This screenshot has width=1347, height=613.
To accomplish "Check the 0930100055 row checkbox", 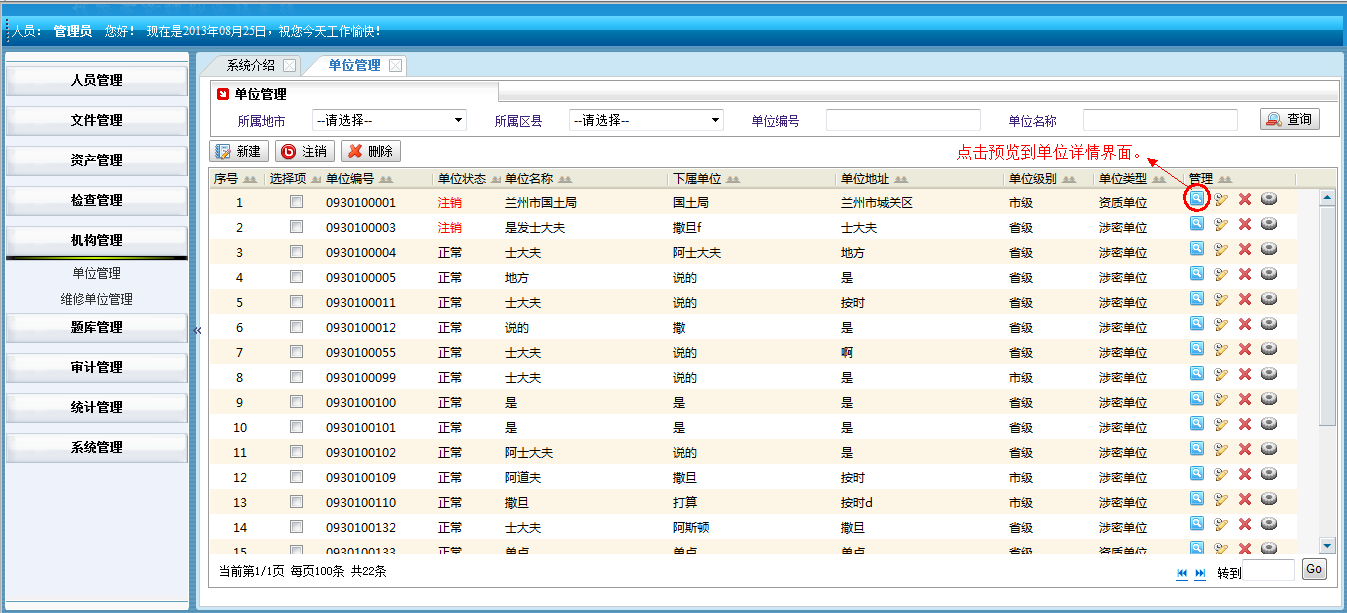I will (296, 352).
